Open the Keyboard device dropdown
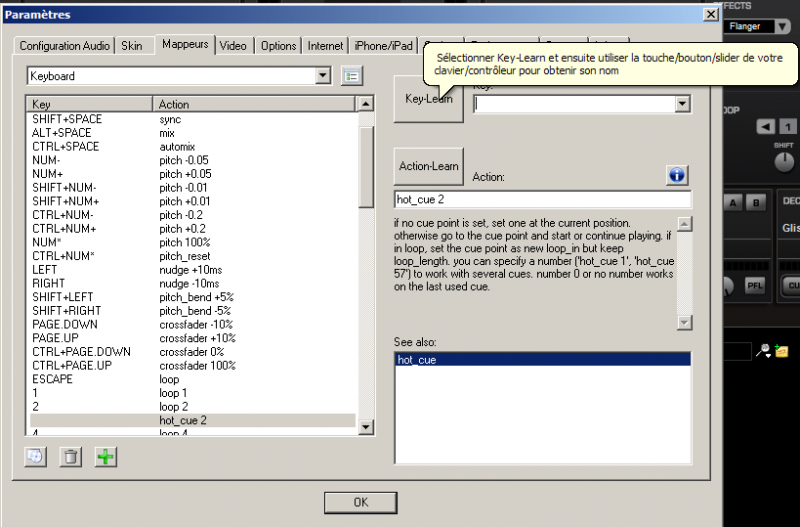800x527 pixels. click(x=322, y=76)
